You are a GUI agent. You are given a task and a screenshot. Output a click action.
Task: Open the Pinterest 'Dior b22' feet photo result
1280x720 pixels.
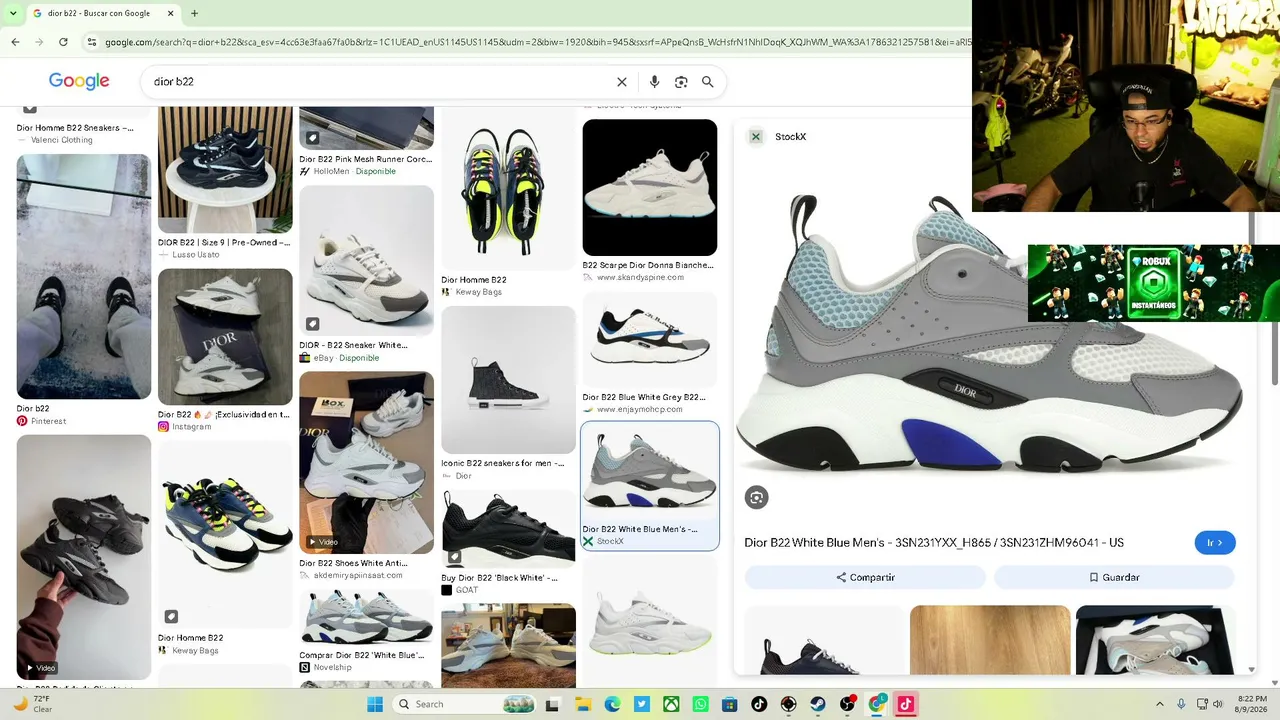[x=84, y=277]
